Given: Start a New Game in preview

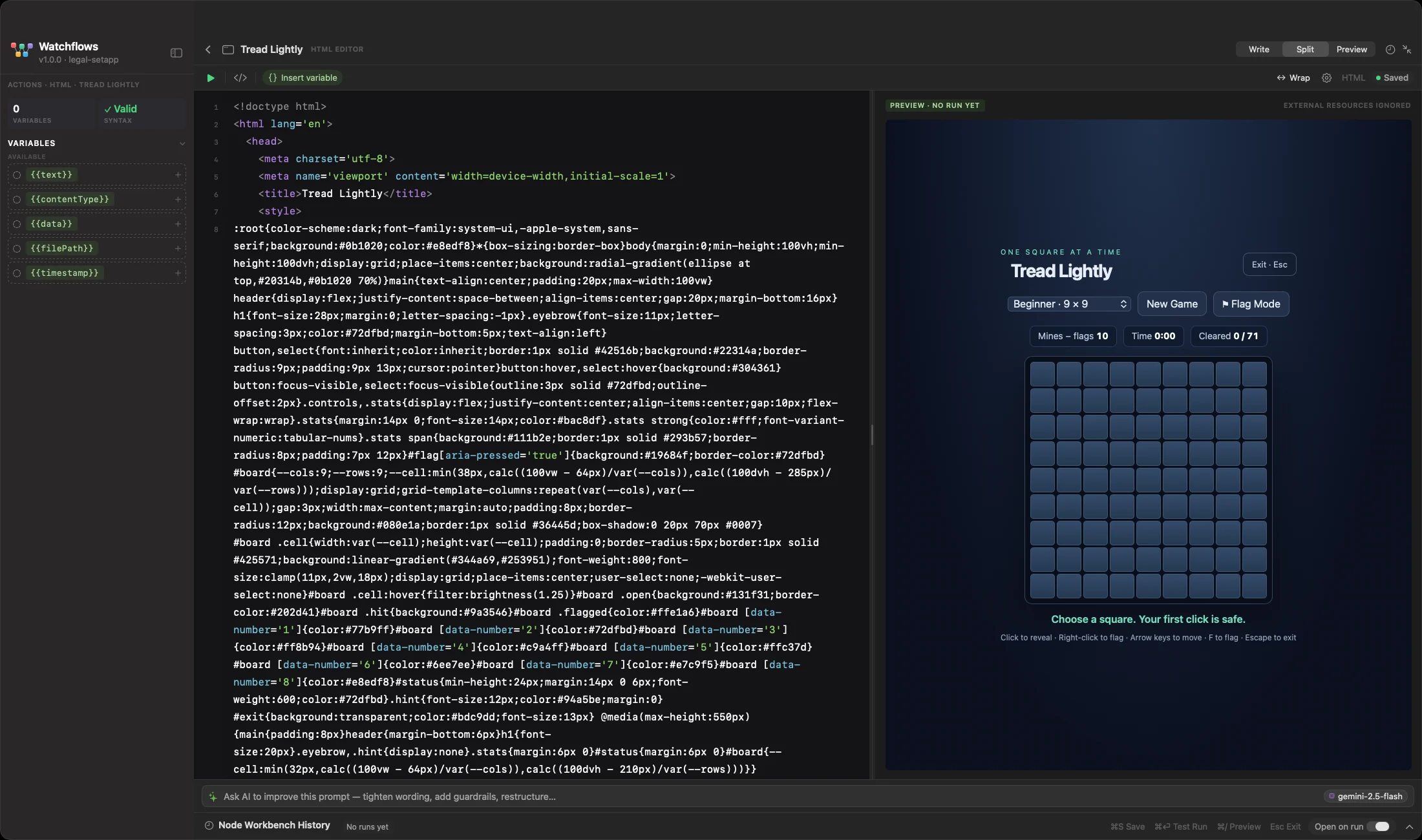Looking at the screenshot, I should click(1172, 304).
